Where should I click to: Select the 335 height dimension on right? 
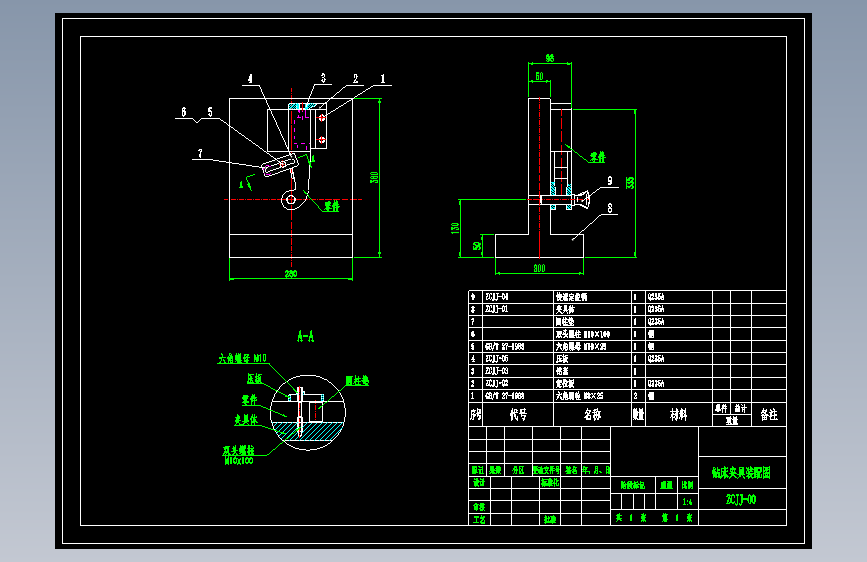click(630, 183)
